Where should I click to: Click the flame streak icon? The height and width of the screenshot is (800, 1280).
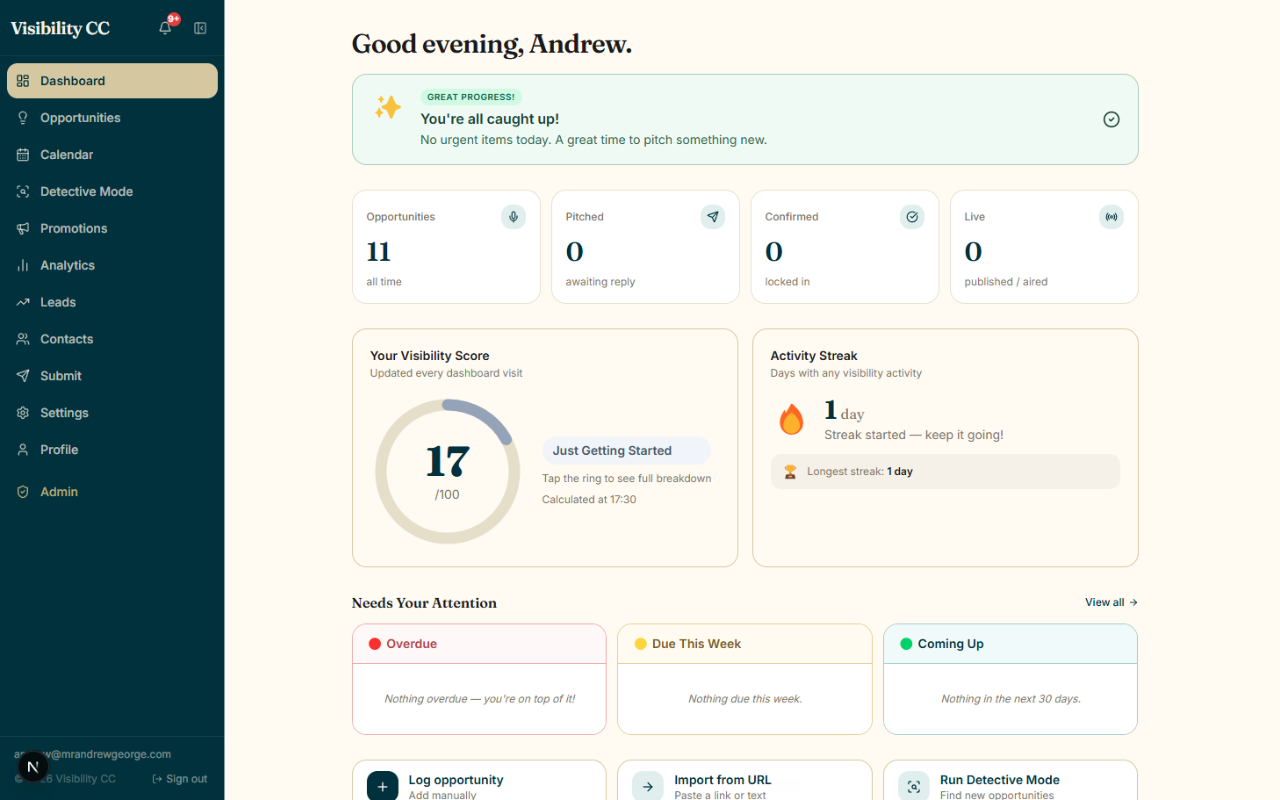pyautogui.click(x=791, y=420)
